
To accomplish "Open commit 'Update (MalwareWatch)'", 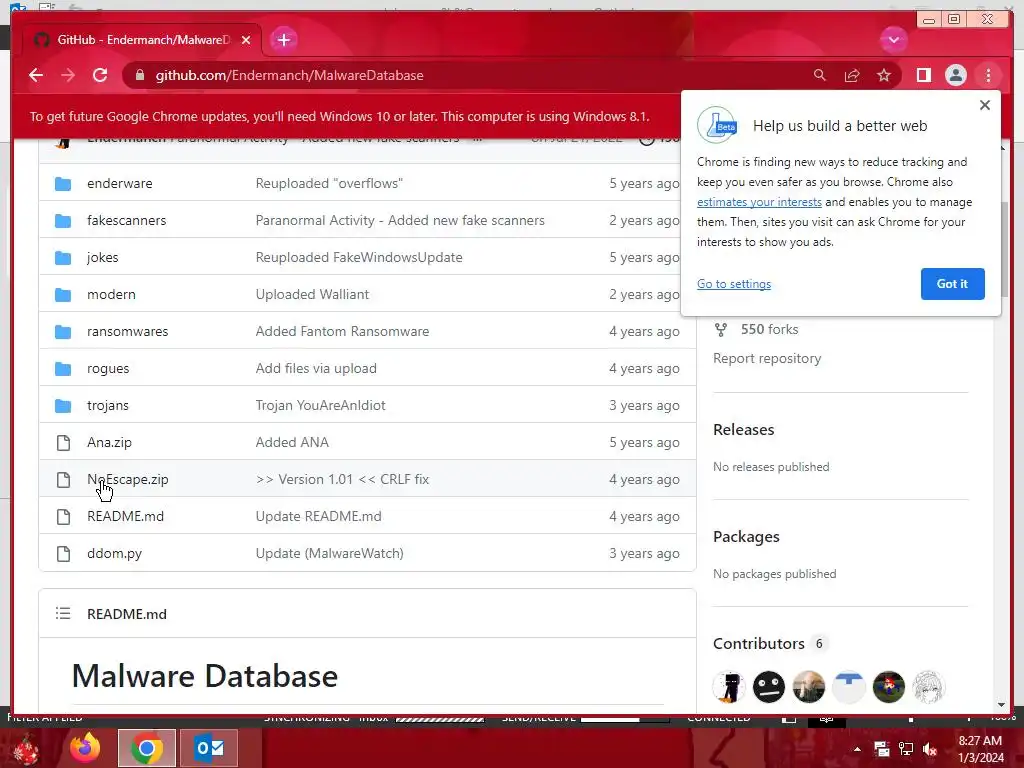I will (329, 553).
